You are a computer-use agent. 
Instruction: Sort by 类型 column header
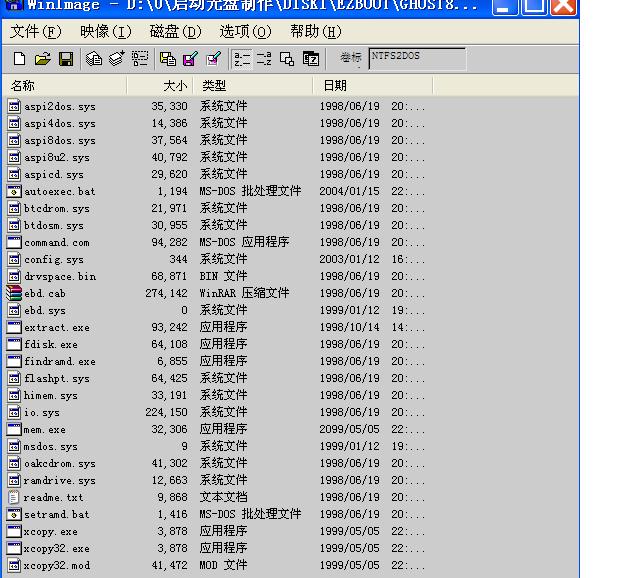[253, 86]
